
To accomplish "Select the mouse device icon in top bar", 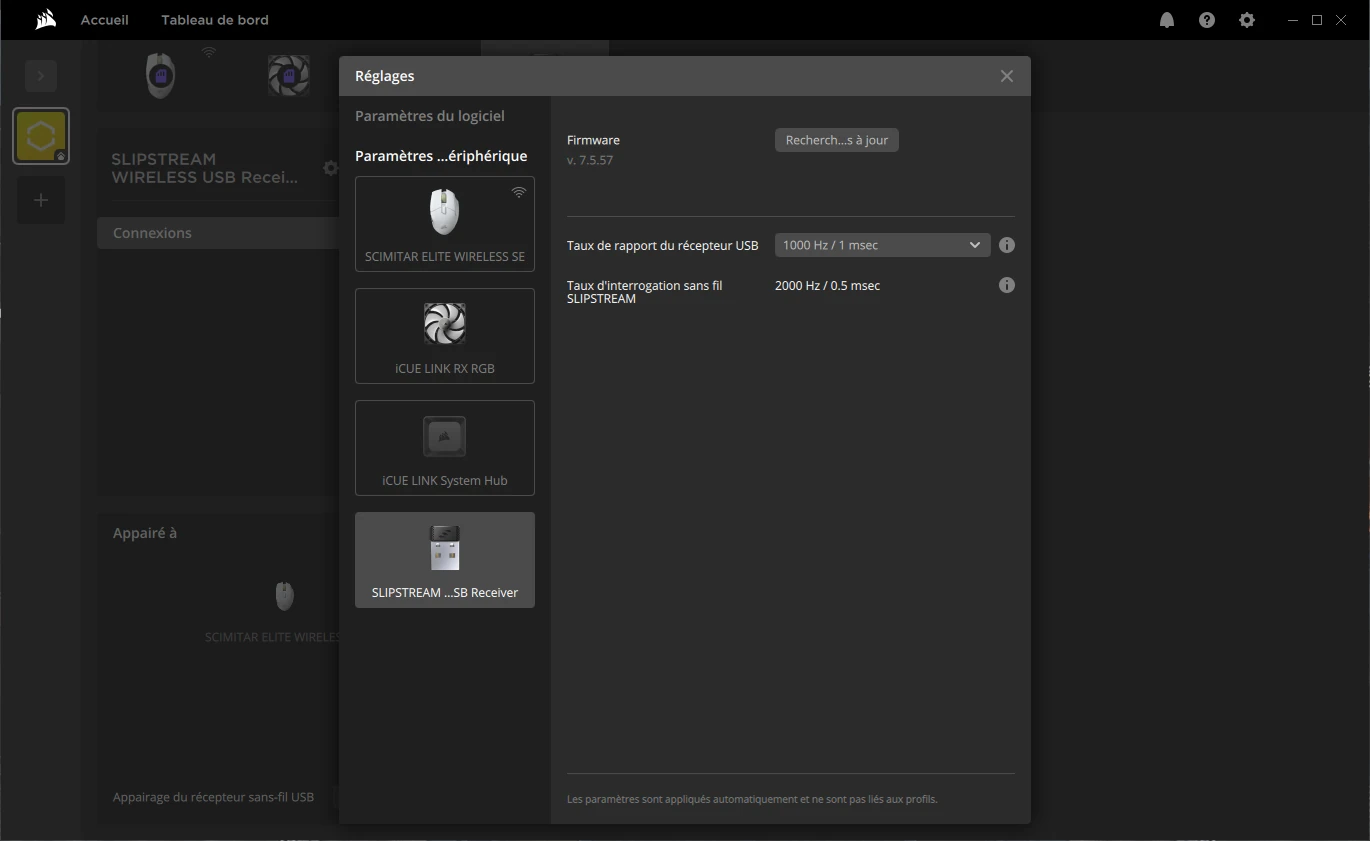I will pos(161,75).
